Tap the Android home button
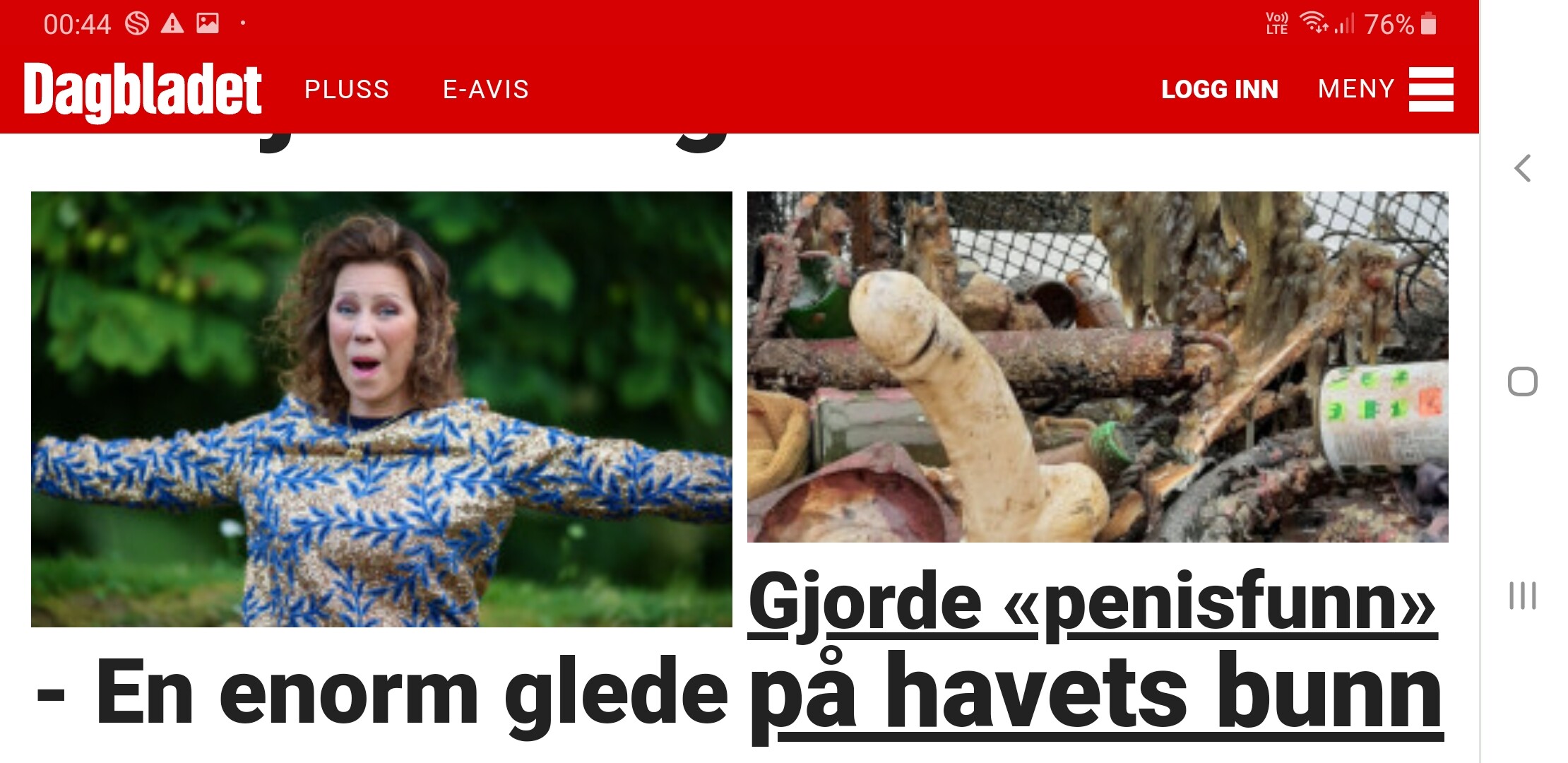This screenshot has width=1568, height=763. [1522, 381]
